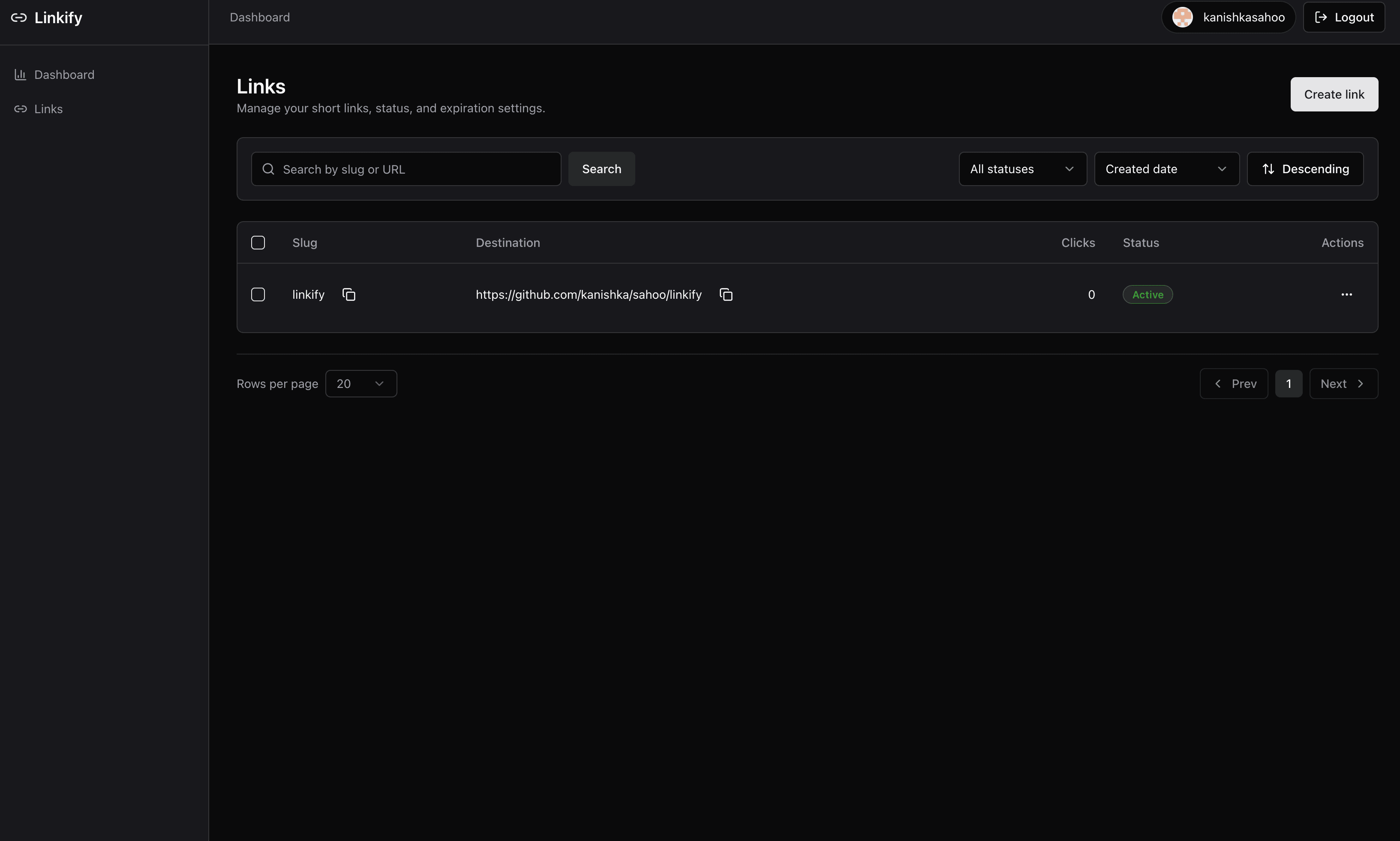Viewport: 1400px width, 841px height.
Task: Select the Dashboard chart icon in sidebar
Action: pos(21,74)
